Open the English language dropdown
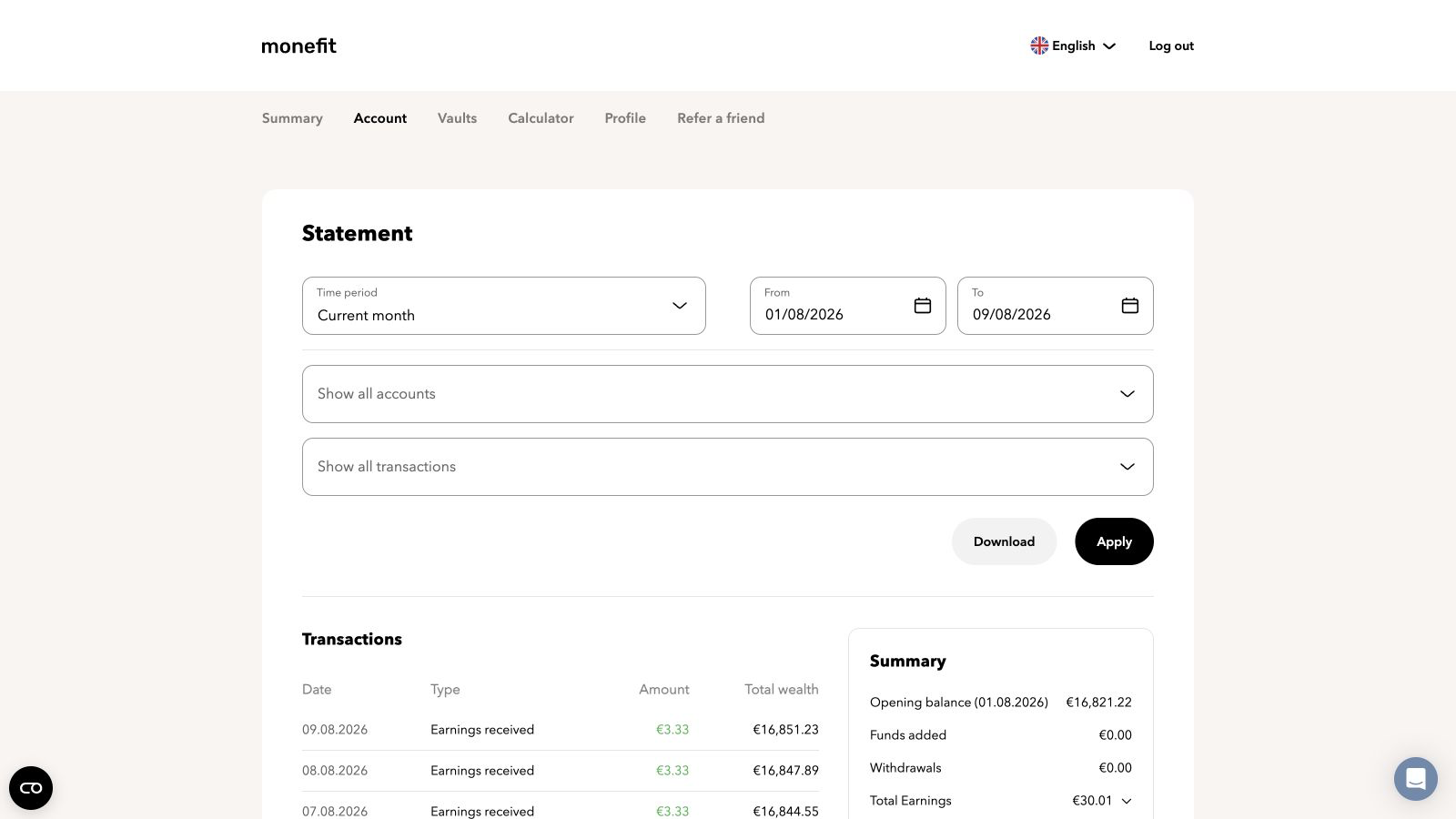Viewport: 1456px width, 819px height. [x=1073, y=45]
